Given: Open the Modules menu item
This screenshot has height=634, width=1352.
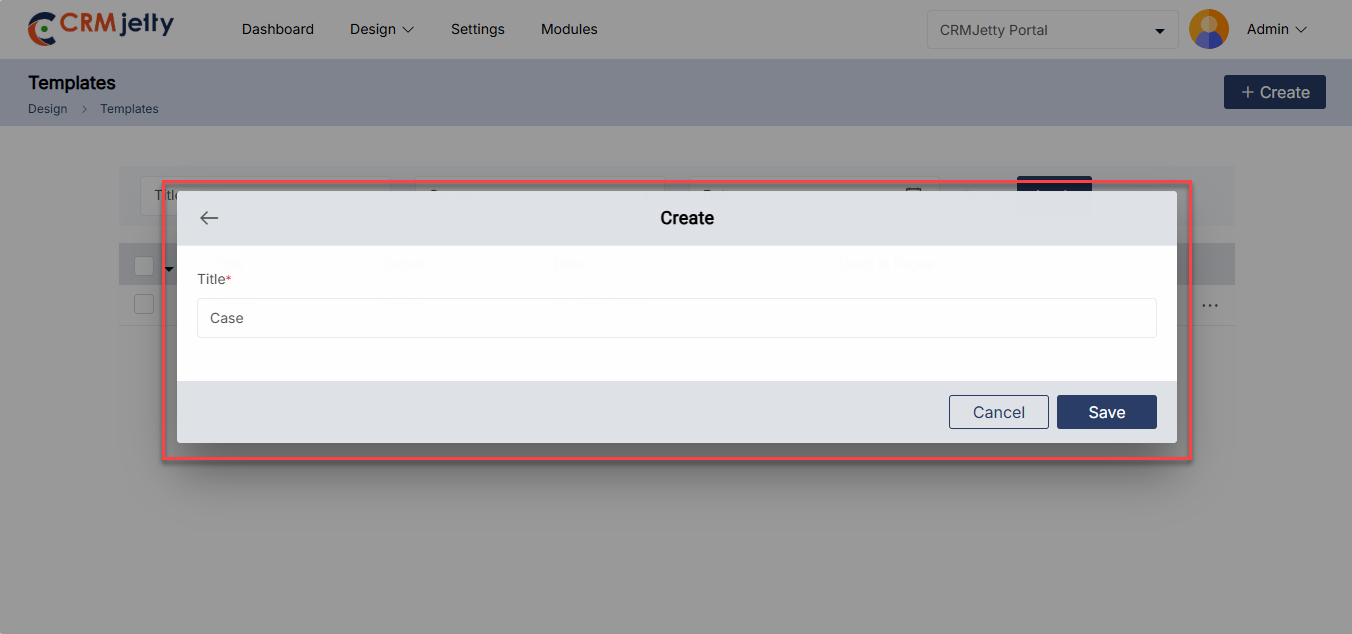Looking at the screenshot, I should [569, 29].
